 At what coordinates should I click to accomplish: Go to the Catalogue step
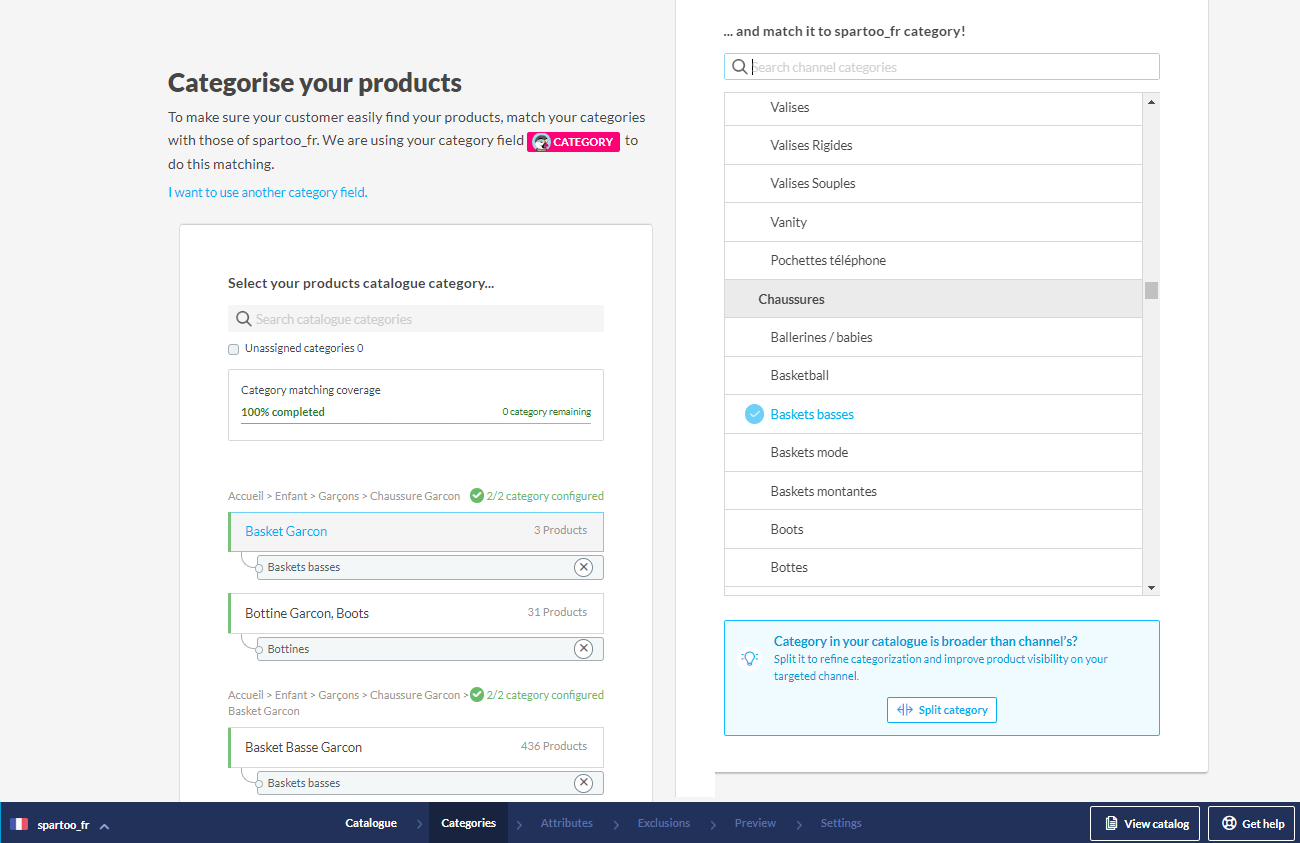(x=371, y=823)
